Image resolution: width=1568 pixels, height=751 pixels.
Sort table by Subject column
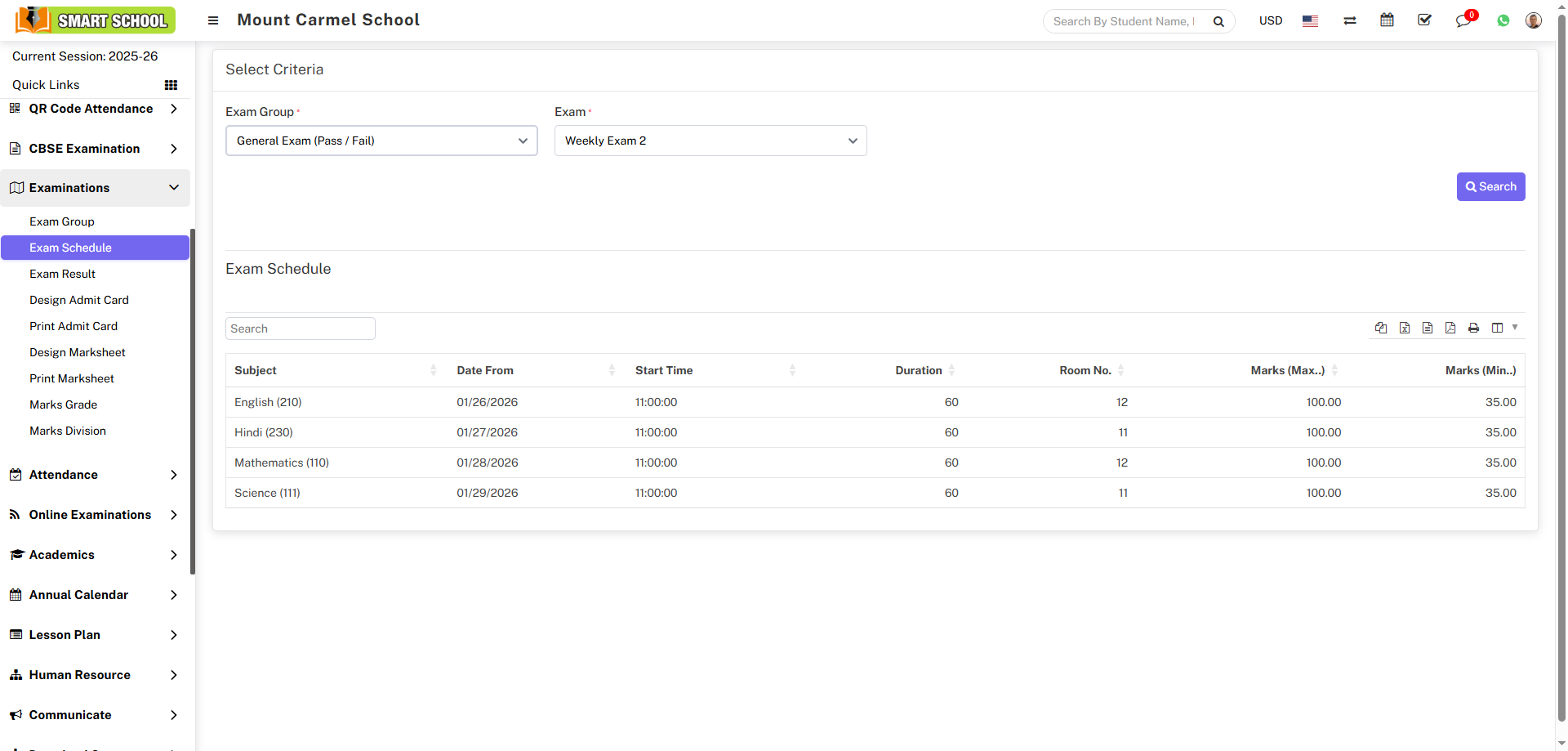(256, 370)
